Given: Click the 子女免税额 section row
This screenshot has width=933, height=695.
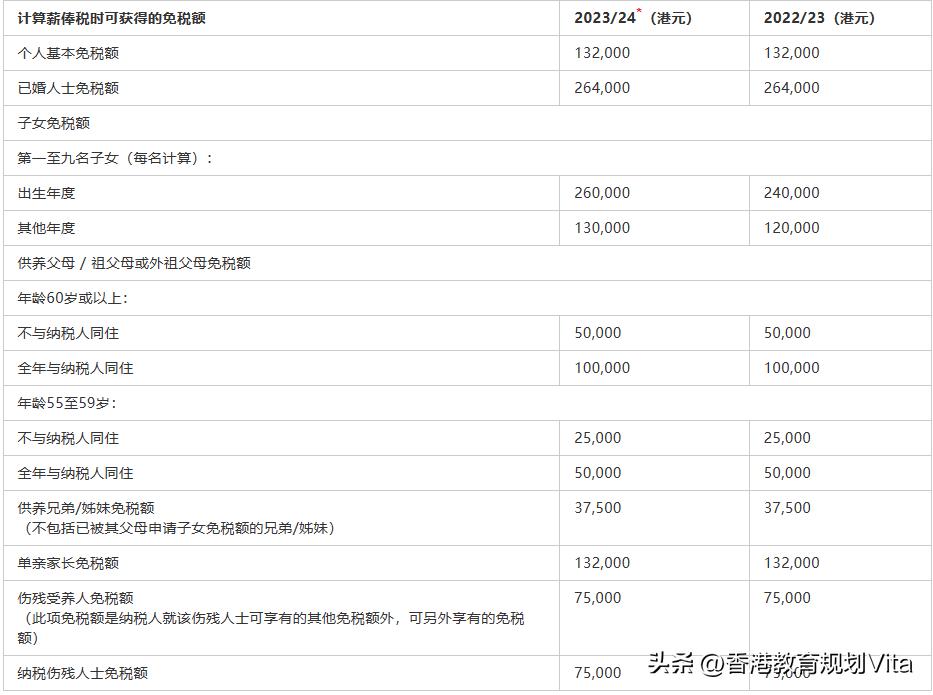Looking at the screenshot, I should tap(50, 122).
